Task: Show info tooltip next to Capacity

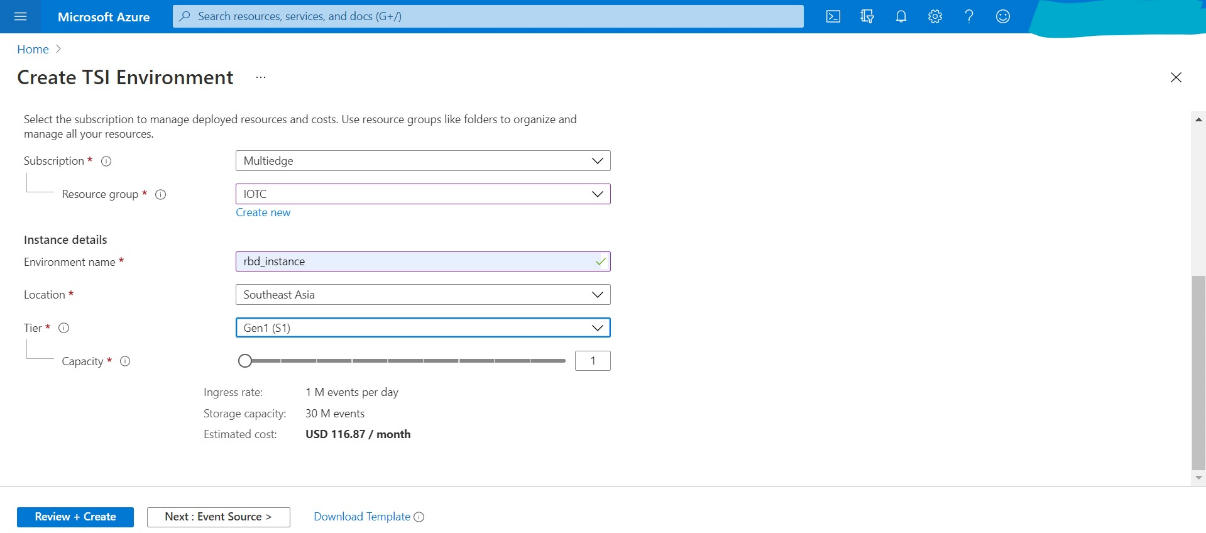Action: tap(125, 362)
